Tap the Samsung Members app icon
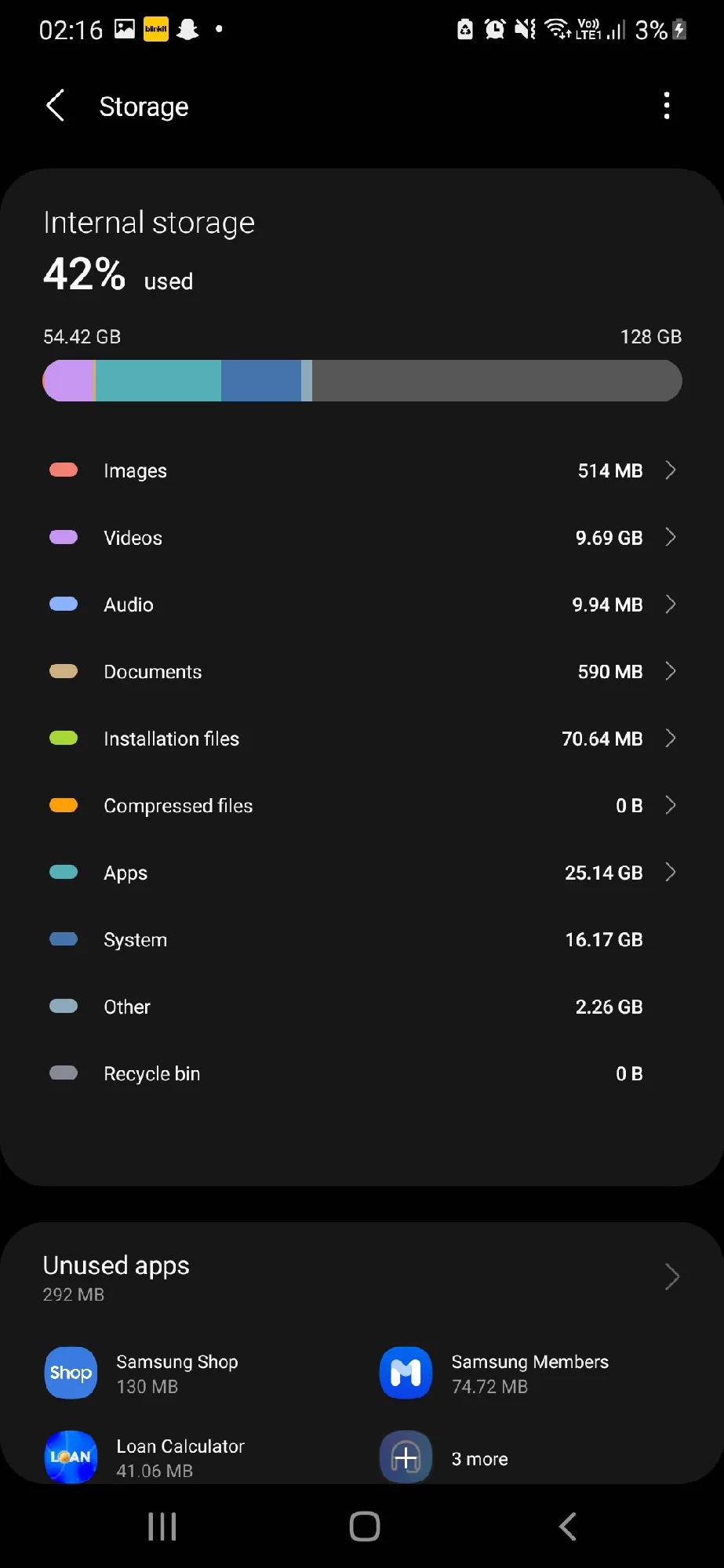 point(406,1373)
